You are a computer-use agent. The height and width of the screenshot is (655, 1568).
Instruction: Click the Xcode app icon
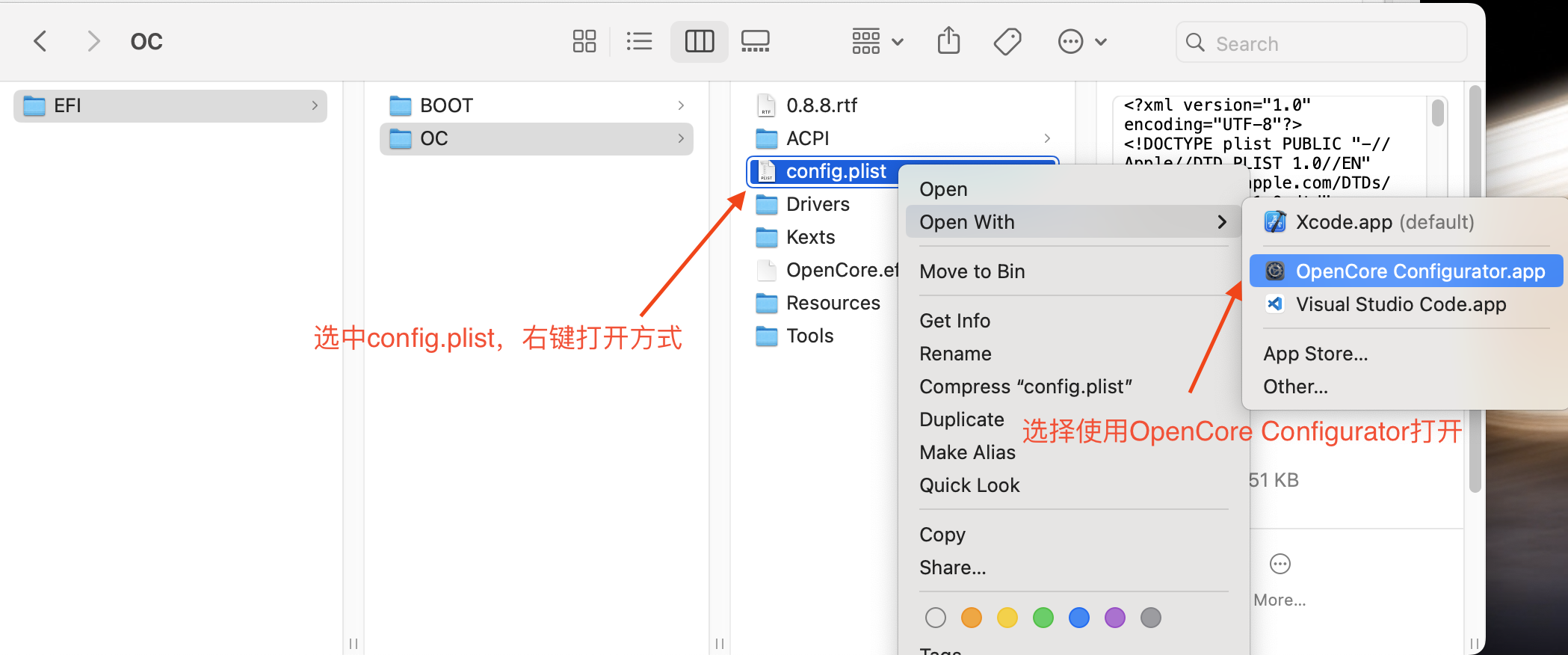pyautogui.click(x=1275, y=222)
